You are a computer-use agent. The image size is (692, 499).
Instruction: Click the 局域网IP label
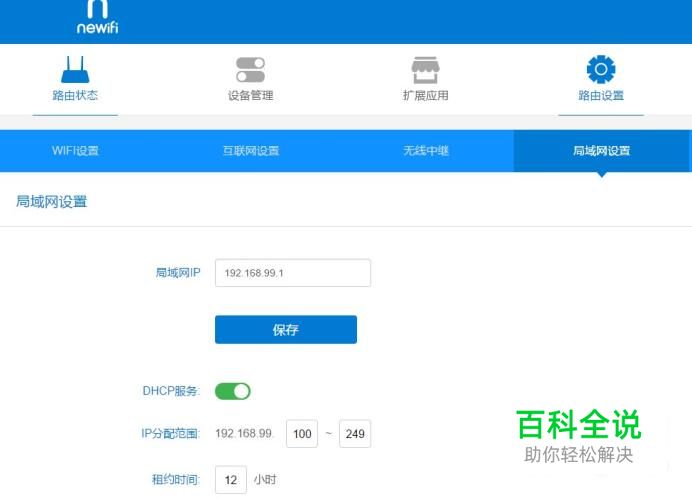[x=178, y=273]
